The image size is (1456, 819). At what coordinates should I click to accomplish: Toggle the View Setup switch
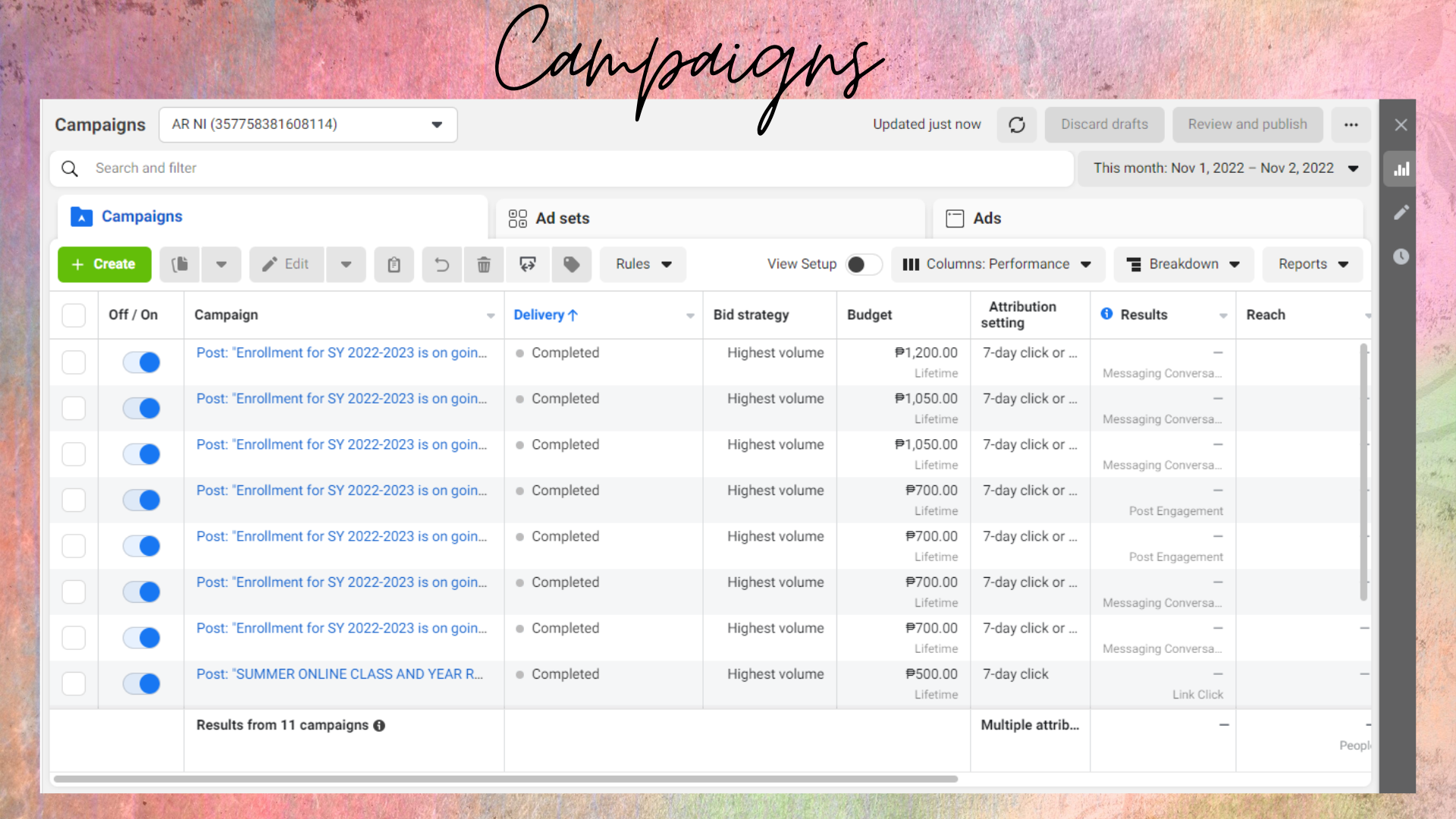tap(863, 265)
